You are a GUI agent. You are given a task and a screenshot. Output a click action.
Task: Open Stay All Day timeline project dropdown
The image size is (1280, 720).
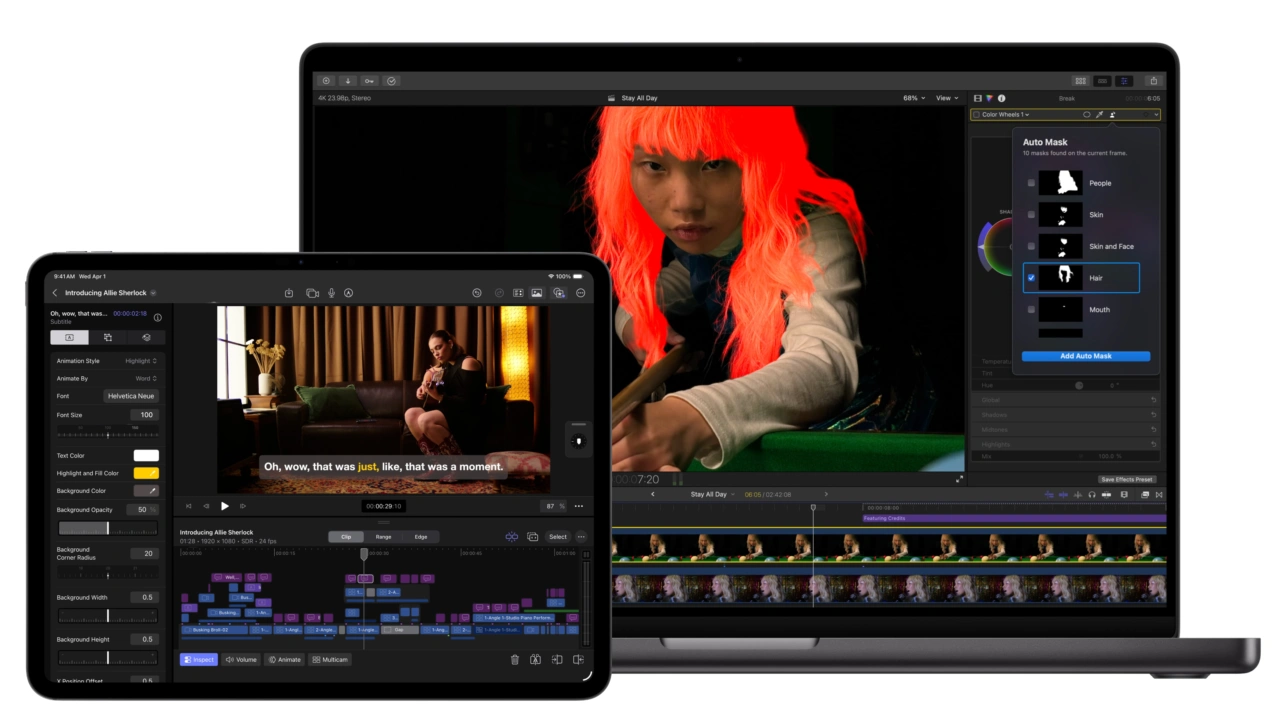pyautogui.click(x=712, y=494)
